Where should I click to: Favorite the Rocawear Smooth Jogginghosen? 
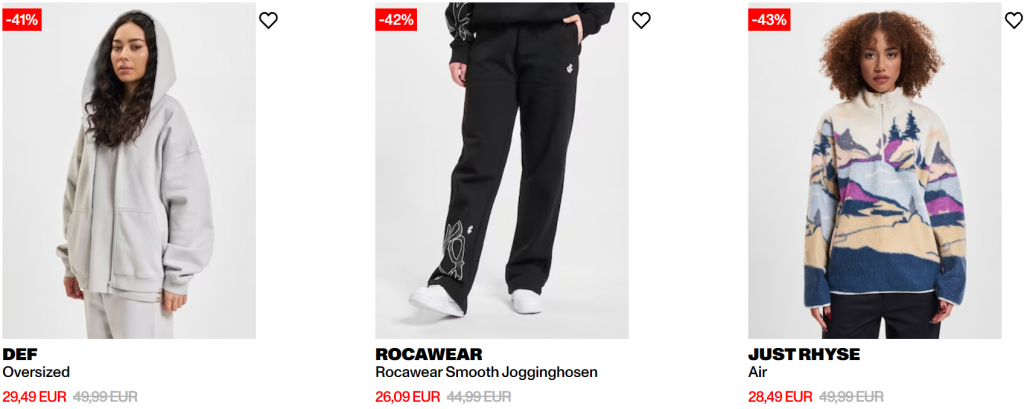[641, 20]
